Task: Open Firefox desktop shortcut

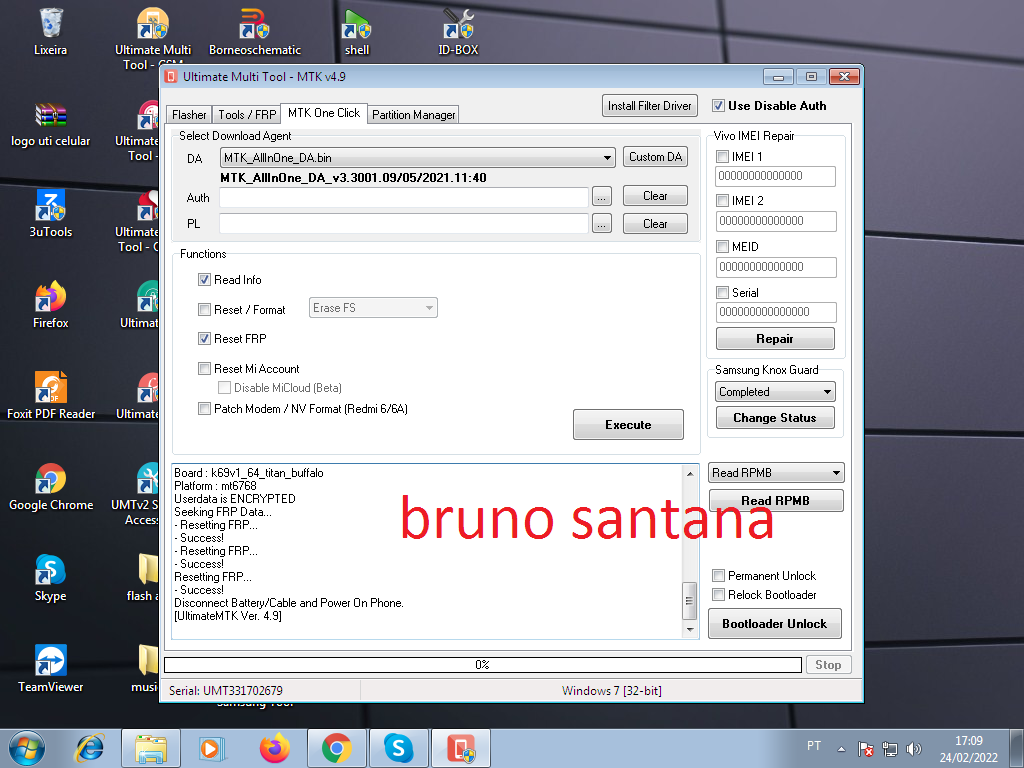Action: (50, 305)
